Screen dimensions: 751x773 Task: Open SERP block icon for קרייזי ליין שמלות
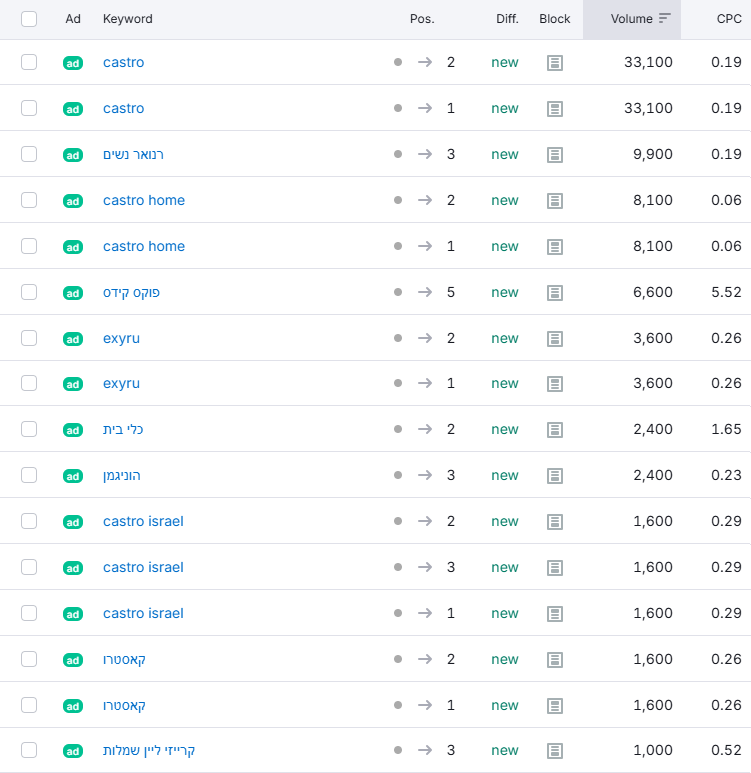click(555, 751)
